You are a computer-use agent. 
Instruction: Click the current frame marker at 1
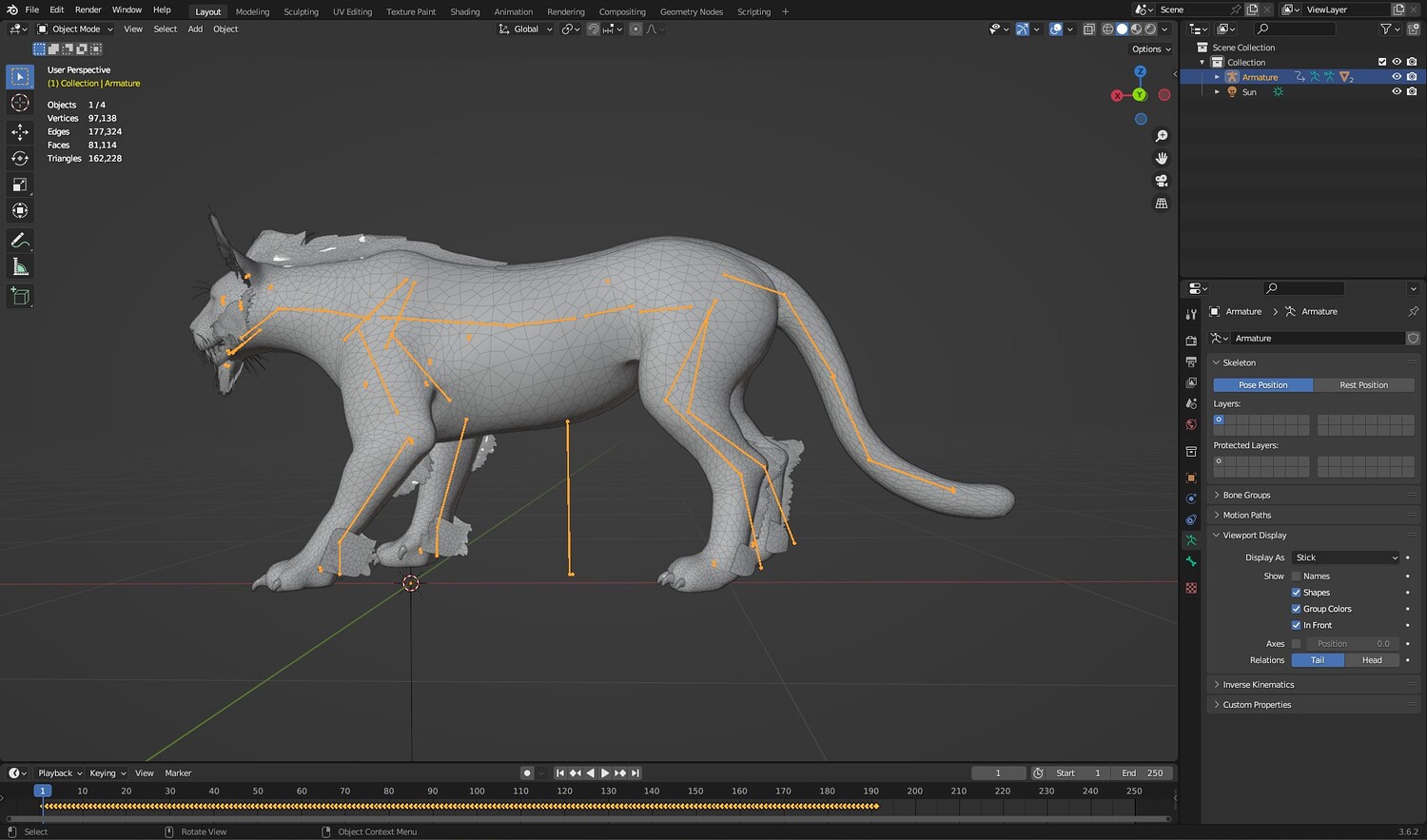(42, 791)
